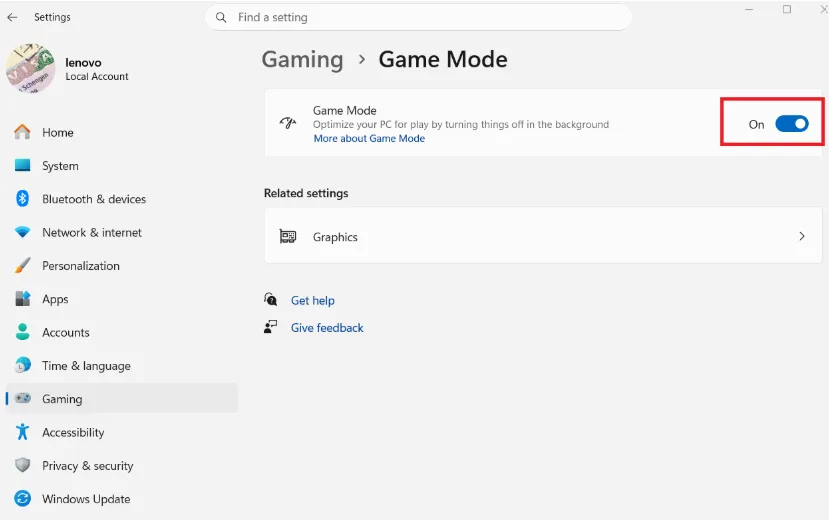Open Personalization settings
The image size is (829, 520).
pyautogui.click(x=122, y=265)
